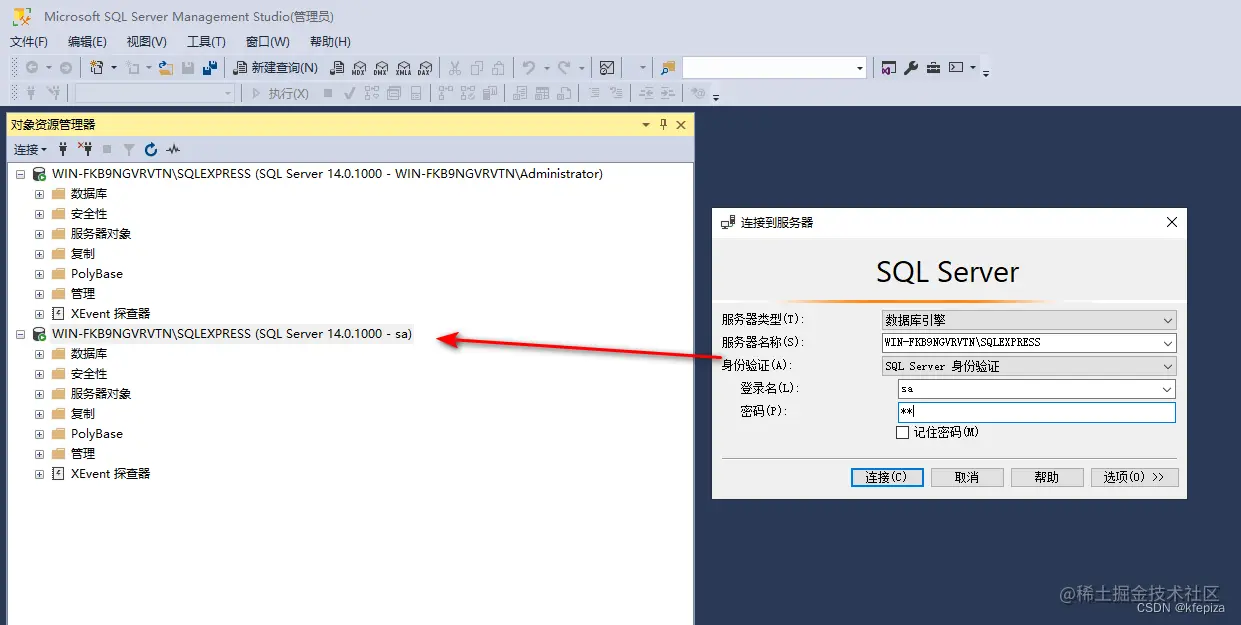
Task: Expand 复制 under the Administrator connection
Action: (x=39, y=254)
